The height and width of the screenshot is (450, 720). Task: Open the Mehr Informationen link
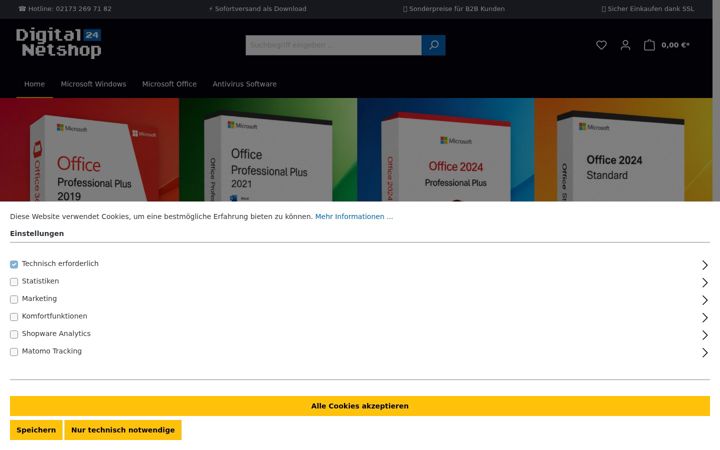coord(354,216)
